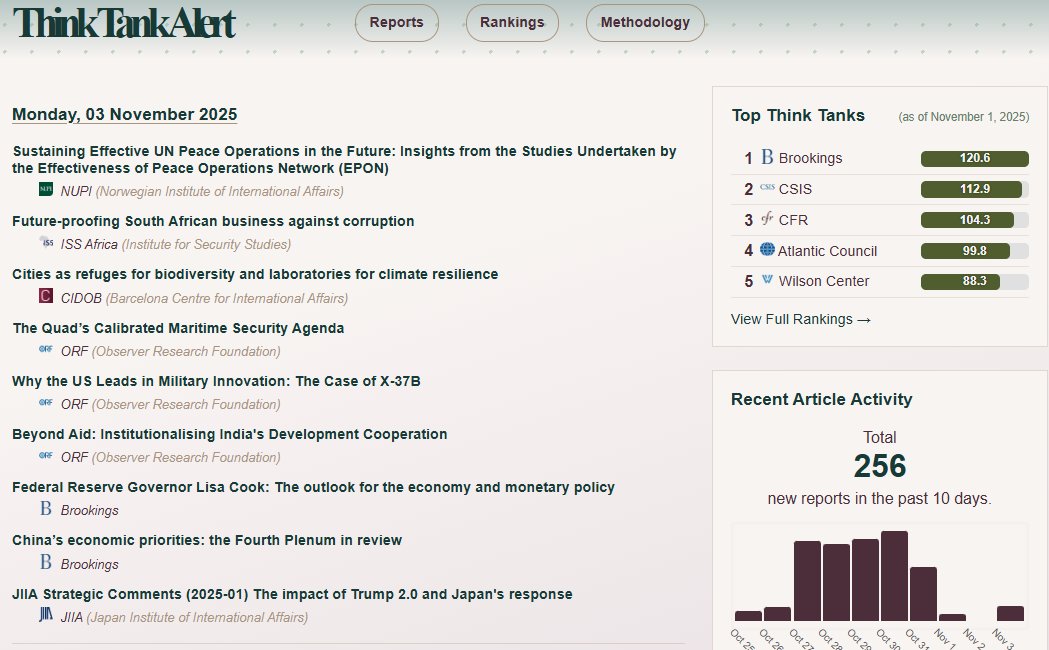The height and width of the screenshot is (650, 1049).
Task: Click ISS Africa Institute for Security Studies label
Action: click(x=176, y=245)
